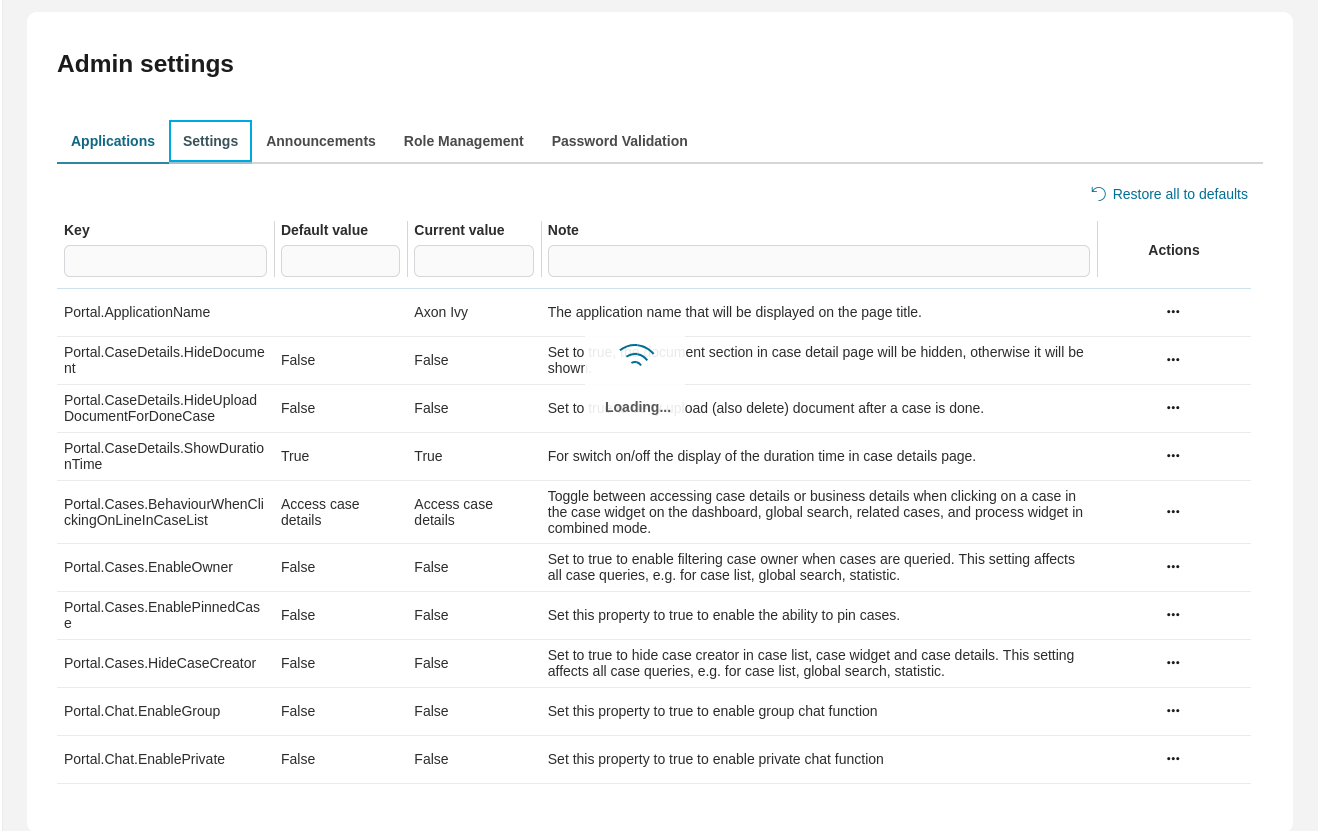Click Restore all to defaults link
The image size is (1318, 831).
(1169, 194)
